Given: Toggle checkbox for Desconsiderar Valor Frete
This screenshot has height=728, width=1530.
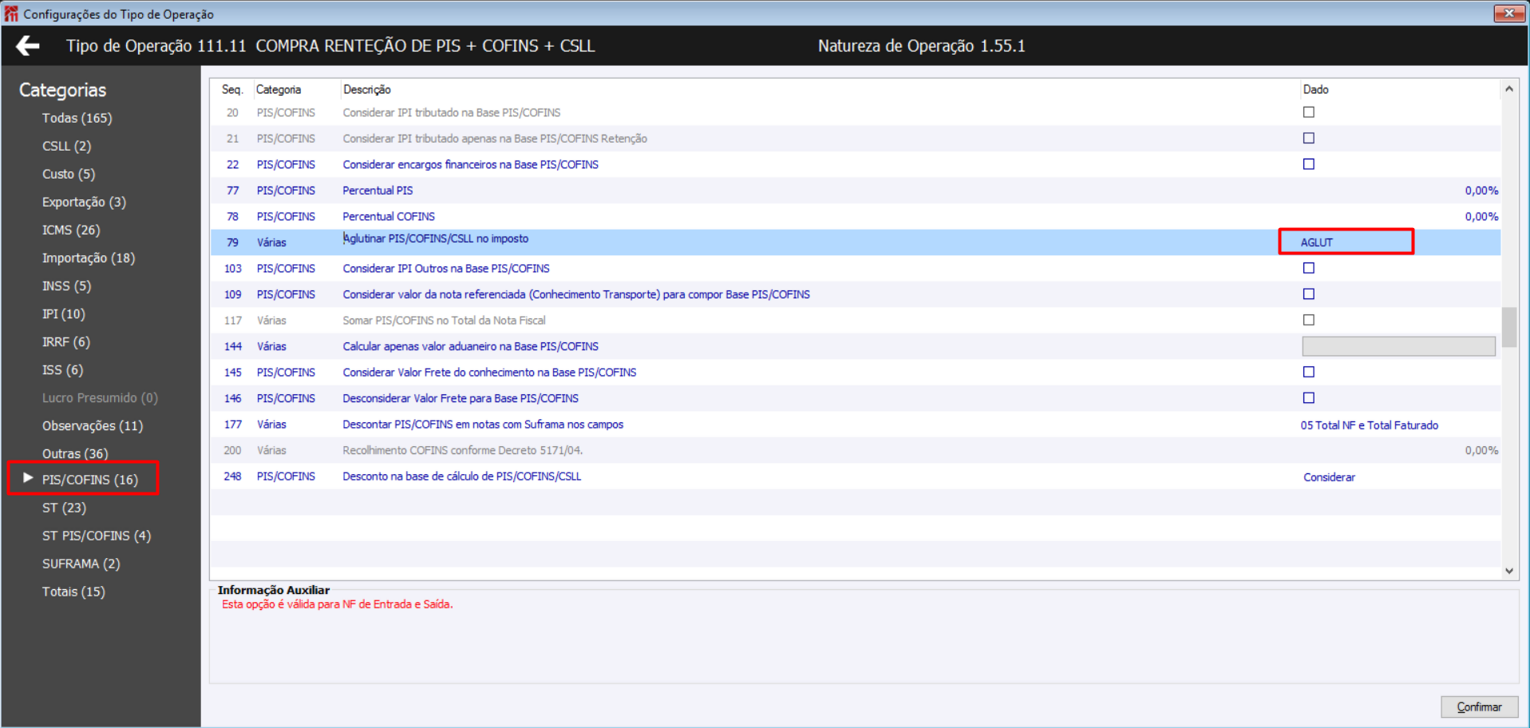Looking at the screenshot, I should [1308, 398].
